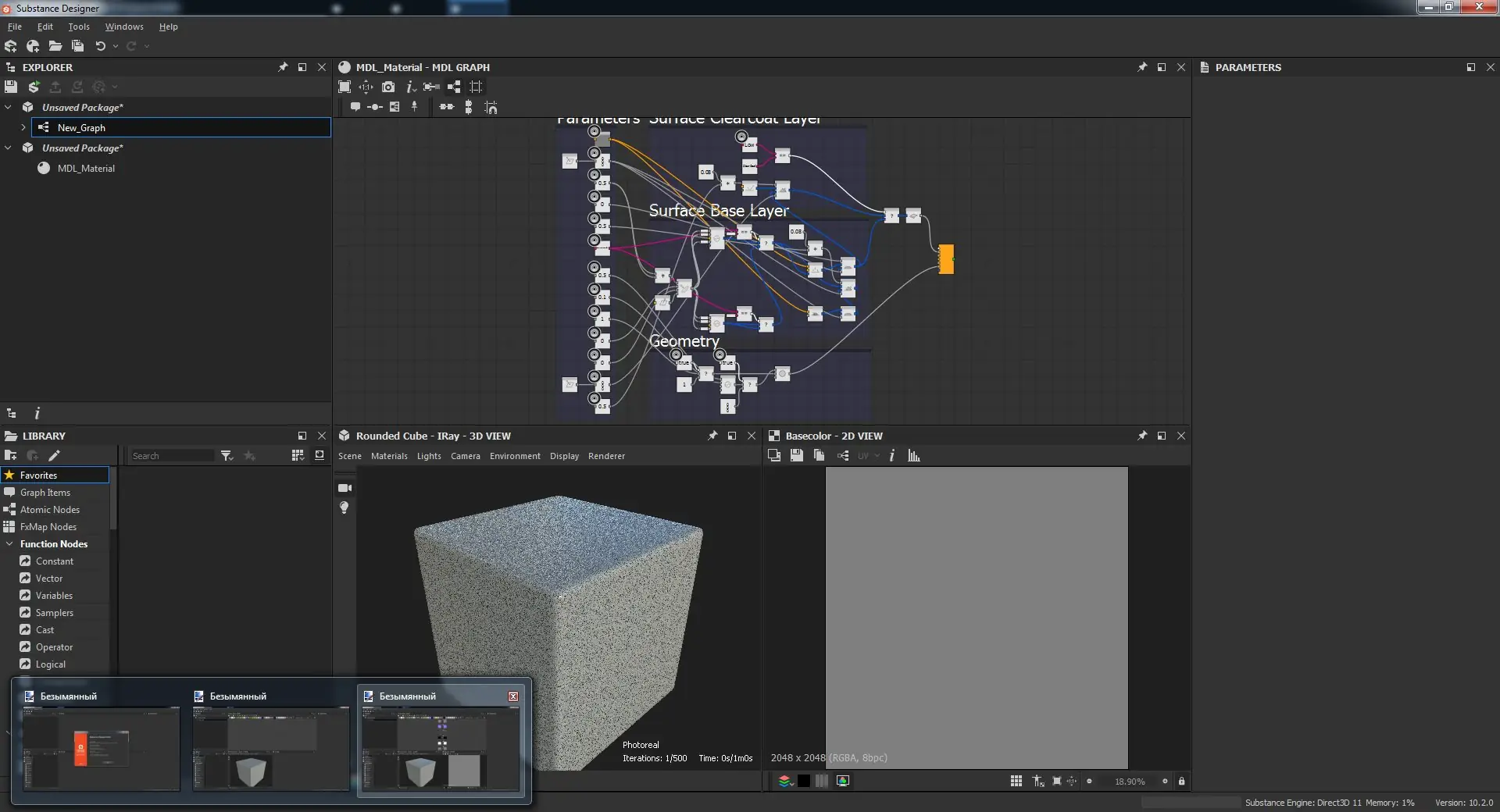Toggle the lock icon in 2D view
The height and width of the screenshot is (812, 1500).
tap(1181, 782)
